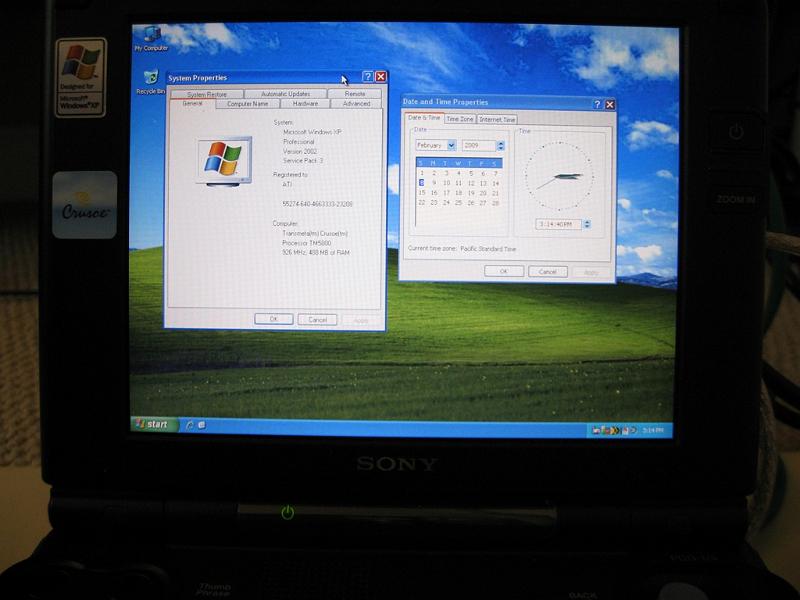Select day 28 in the calendar
The width and height of the screenshot is (800, 600).
click(x=495, y=203)
